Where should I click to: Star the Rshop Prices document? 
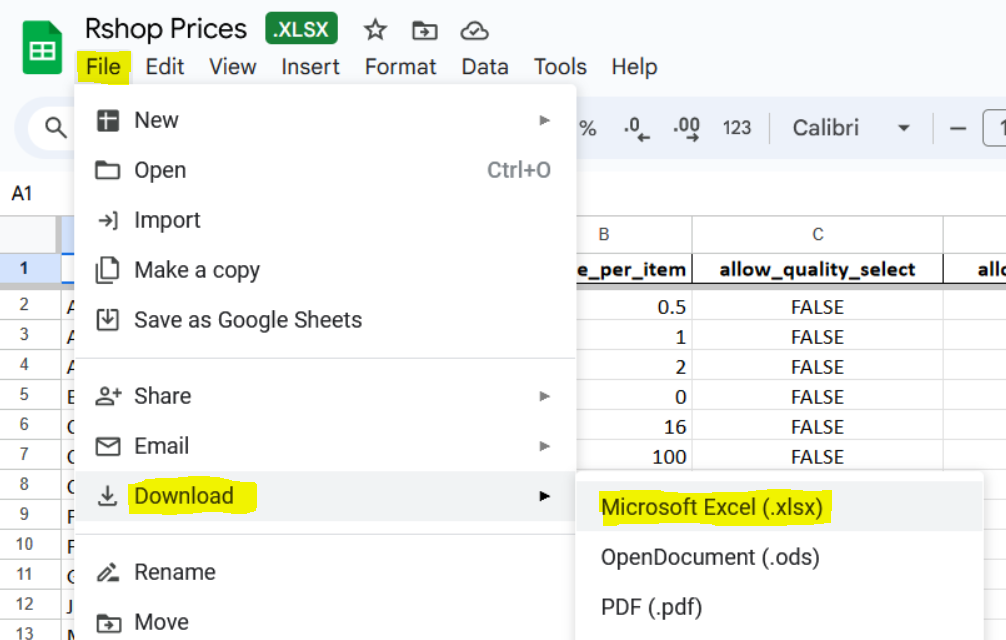pyautogui.click(x=375, y=30)
